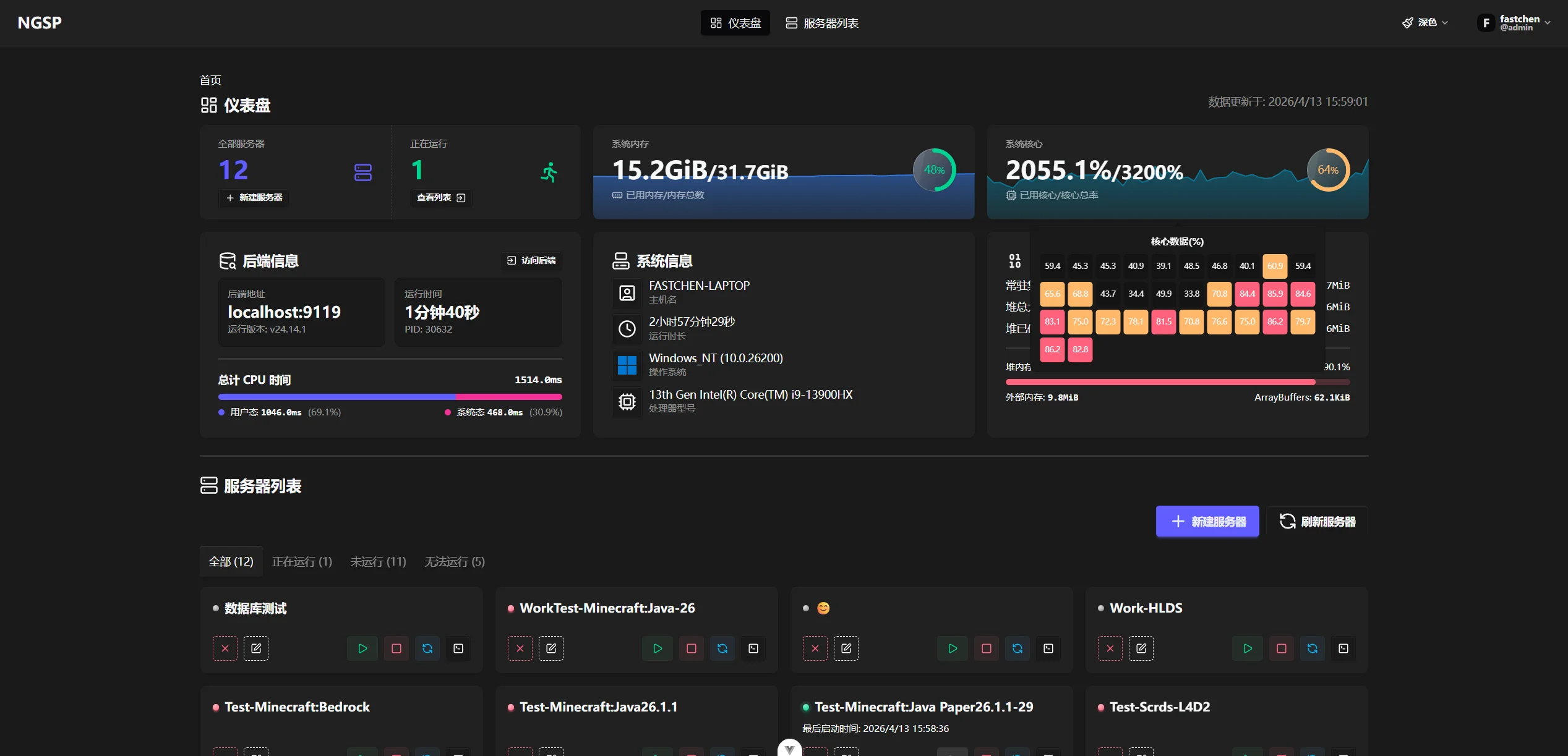Click the edit icon on the Work-HLDS card
Screen dimensions: 1568x756
coord(1141,648)
